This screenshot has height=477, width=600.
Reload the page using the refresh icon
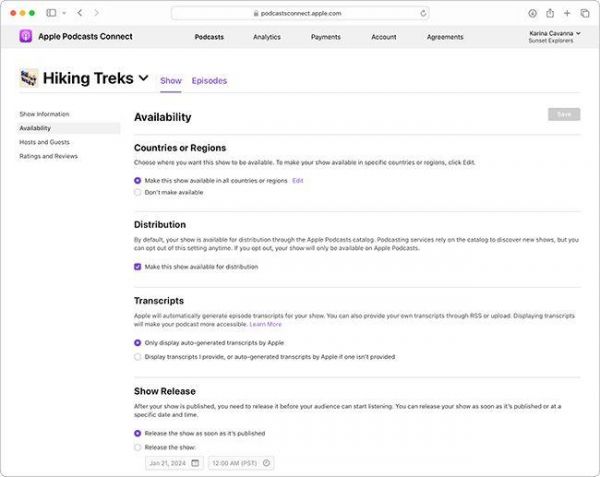pos(424,13)
